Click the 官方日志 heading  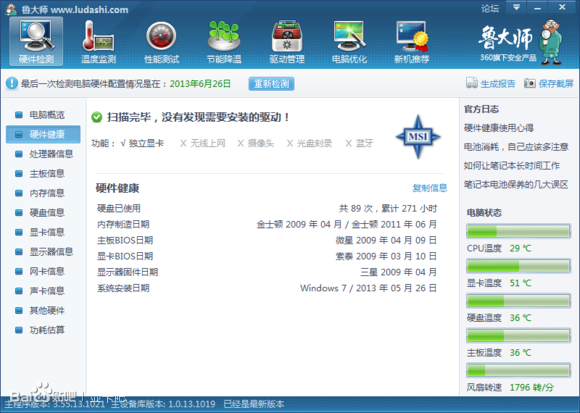click(481, 109)
